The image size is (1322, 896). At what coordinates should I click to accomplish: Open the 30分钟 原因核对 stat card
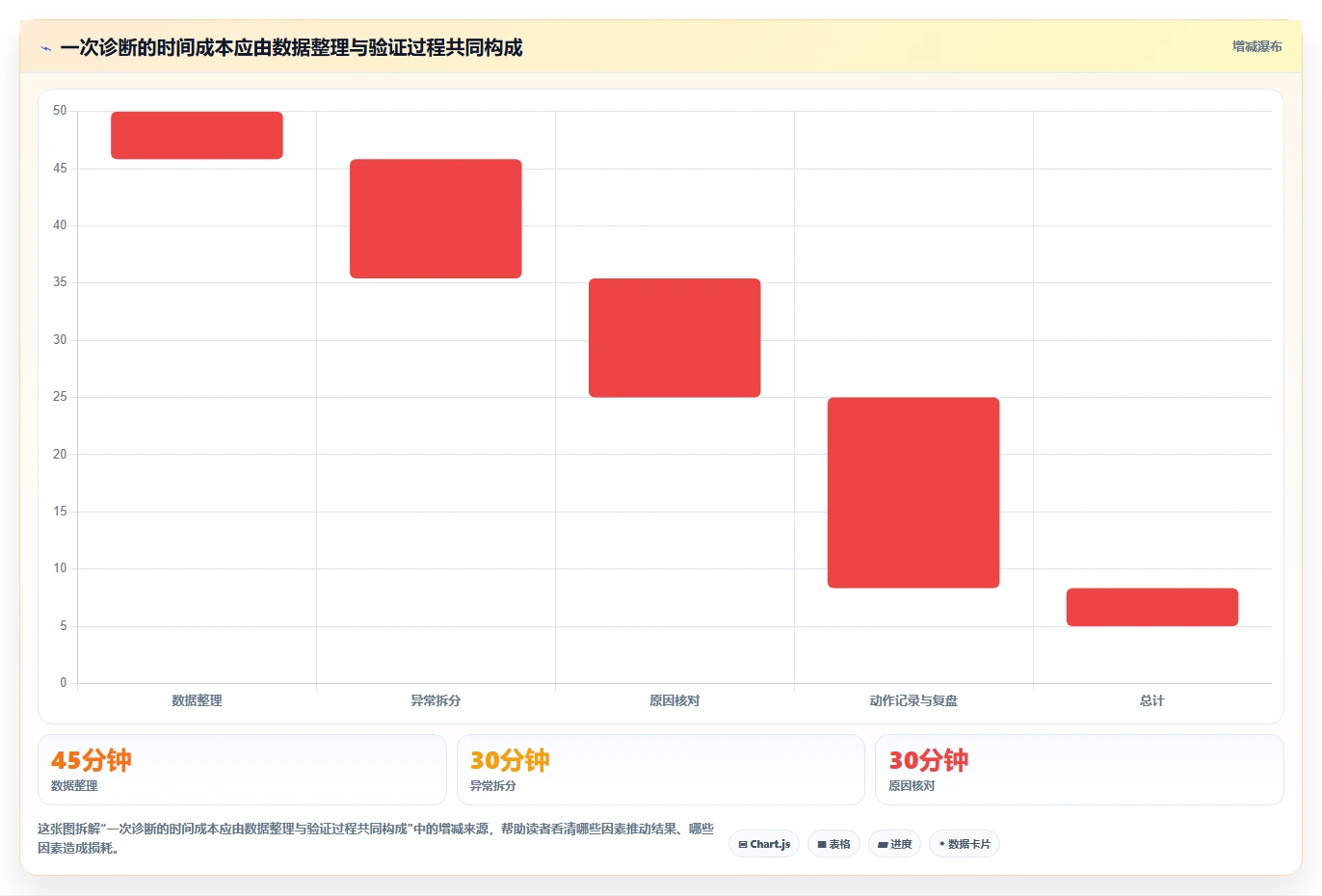coord(1079,770)
